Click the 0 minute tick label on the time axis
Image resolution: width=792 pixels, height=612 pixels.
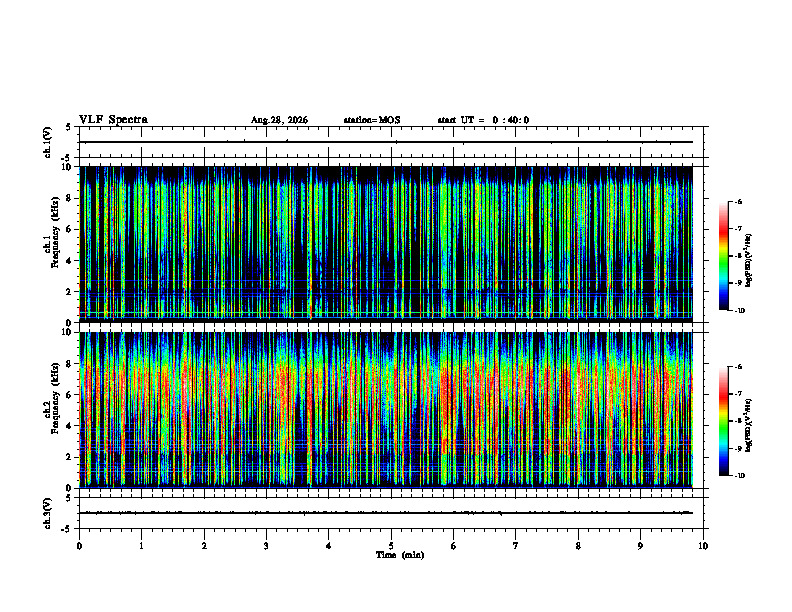click(79, 546)
